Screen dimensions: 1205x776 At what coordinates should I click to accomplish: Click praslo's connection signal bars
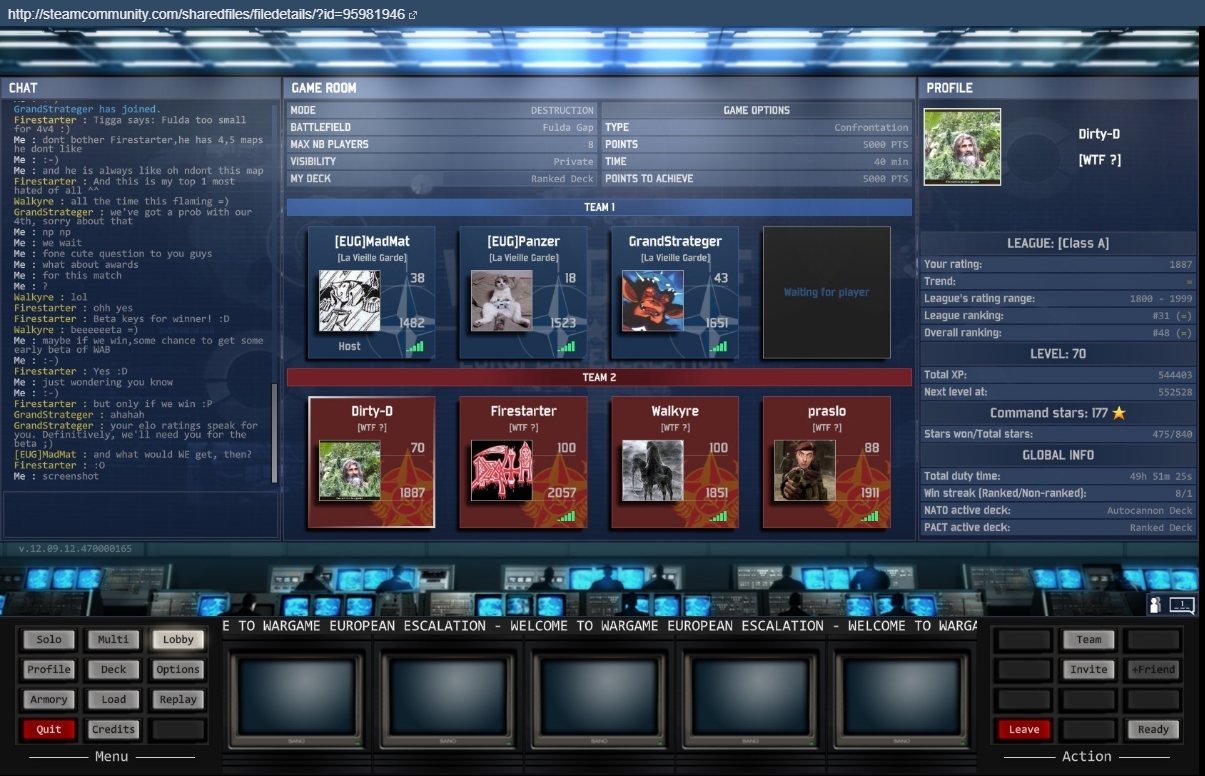(870, 516)
